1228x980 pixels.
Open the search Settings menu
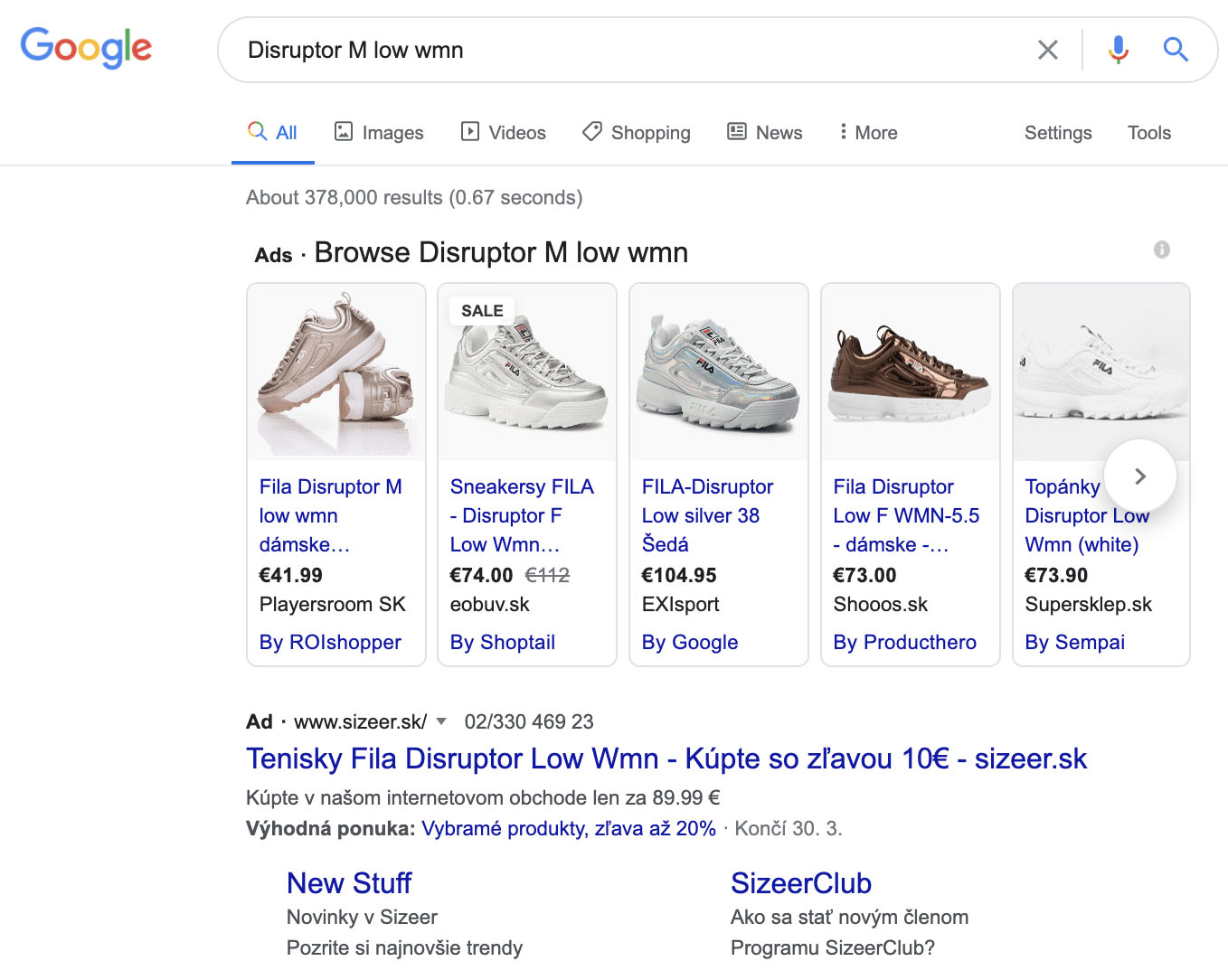pos(1058,133)
